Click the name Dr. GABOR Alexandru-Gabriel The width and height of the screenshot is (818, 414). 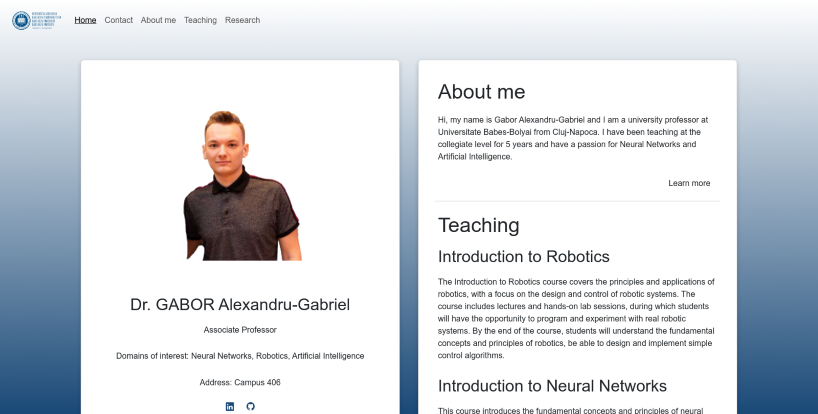point(240,305)
